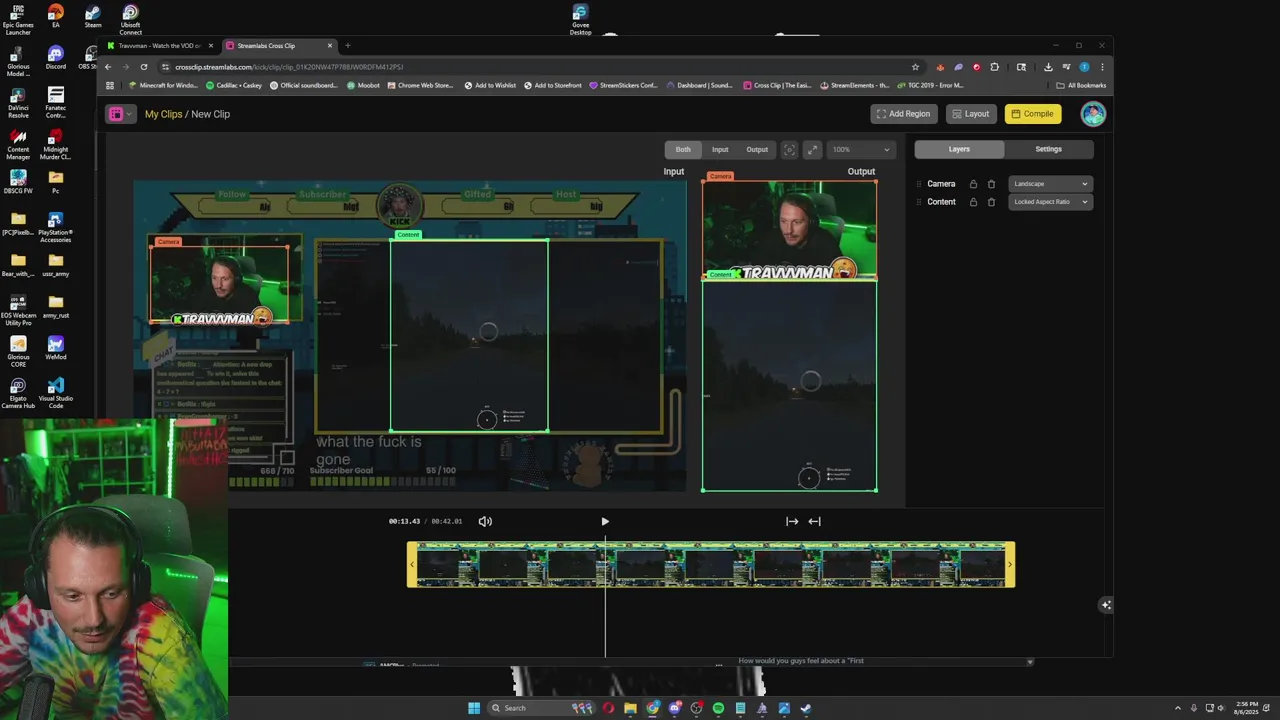Delete the Content layer
Viewport: 1280px width, 720px height.
point(991,202)
